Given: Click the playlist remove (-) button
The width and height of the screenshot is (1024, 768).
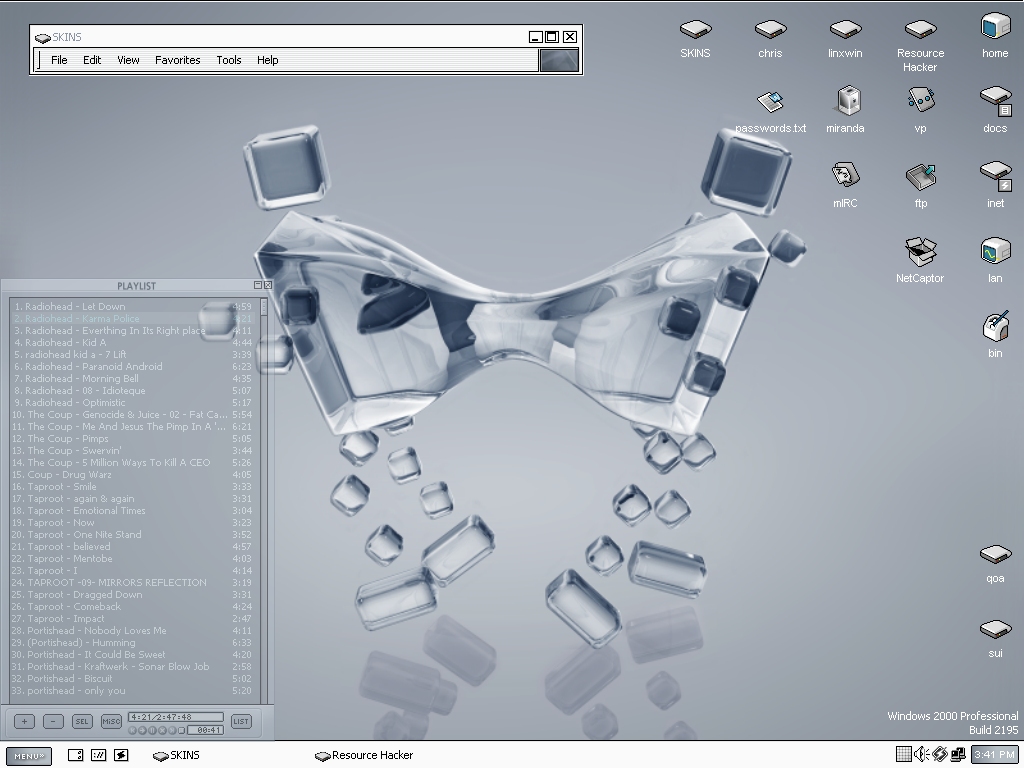Looking at the screenshot, I should [53, 721].
